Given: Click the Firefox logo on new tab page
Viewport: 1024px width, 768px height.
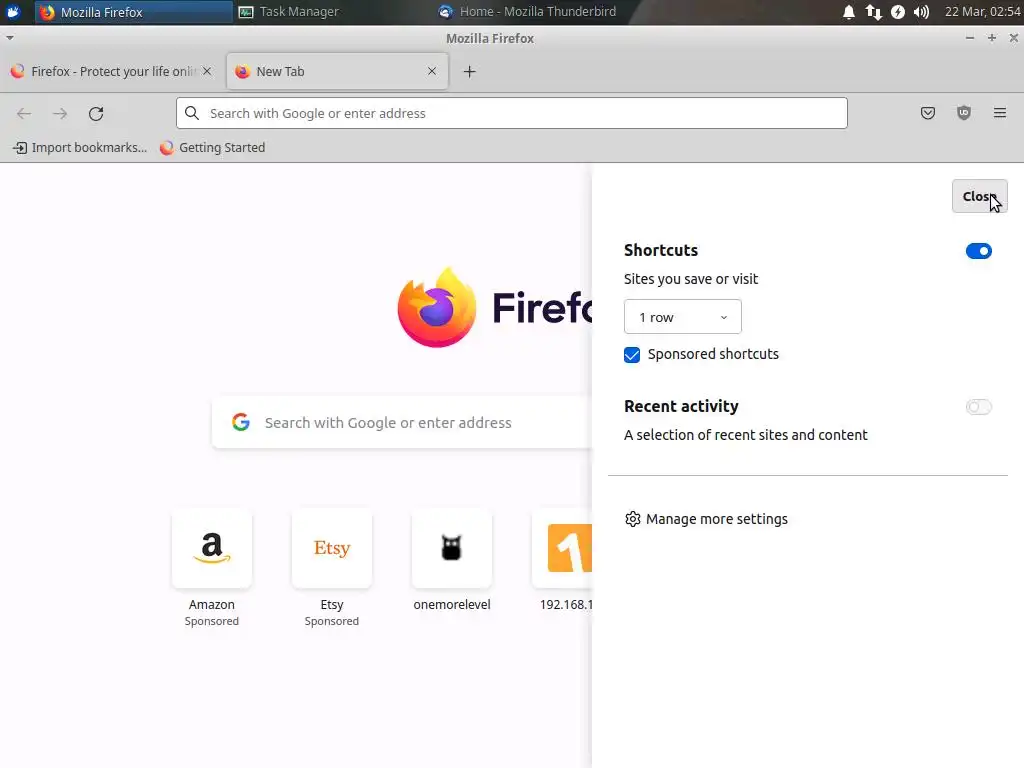Looking at the screenshot, I should 437,307.
